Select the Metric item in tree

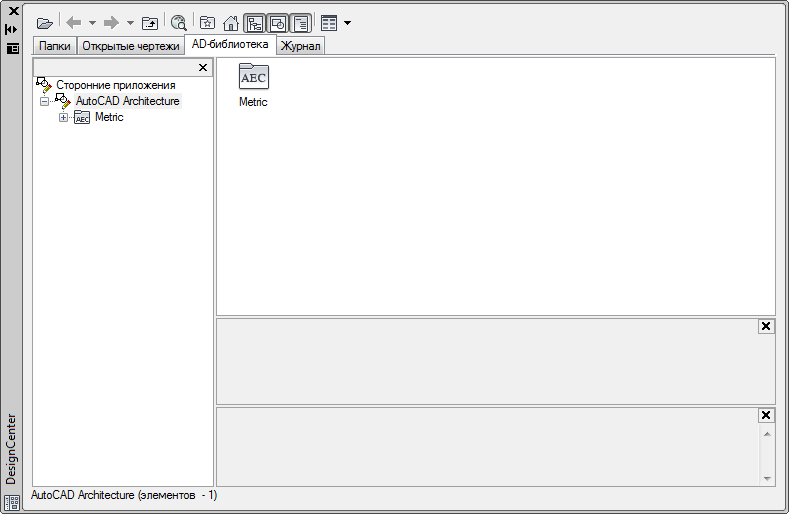pyautogui.click(x=109, y=117)
